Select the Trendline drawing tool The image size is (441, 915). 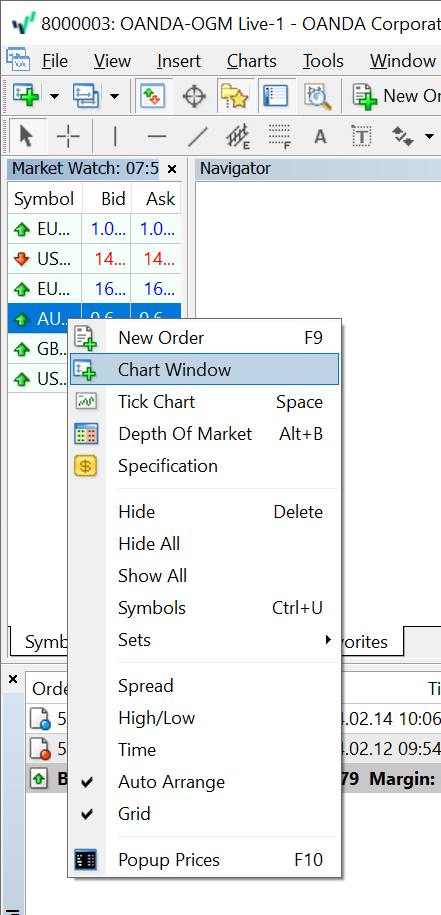point(198,137)
